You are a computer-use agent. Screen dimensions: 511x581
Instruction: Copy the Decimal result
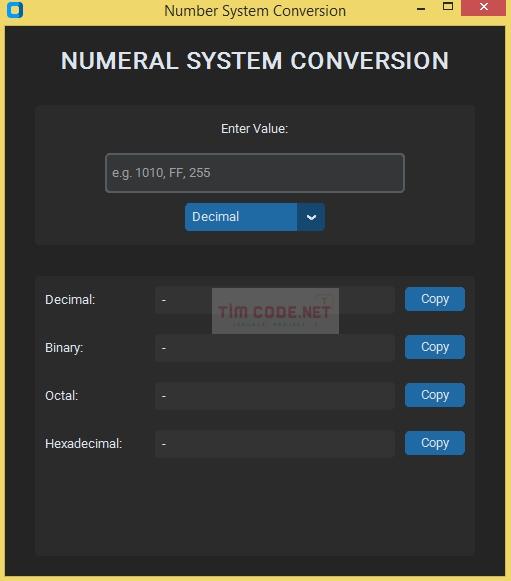(435, 299)
